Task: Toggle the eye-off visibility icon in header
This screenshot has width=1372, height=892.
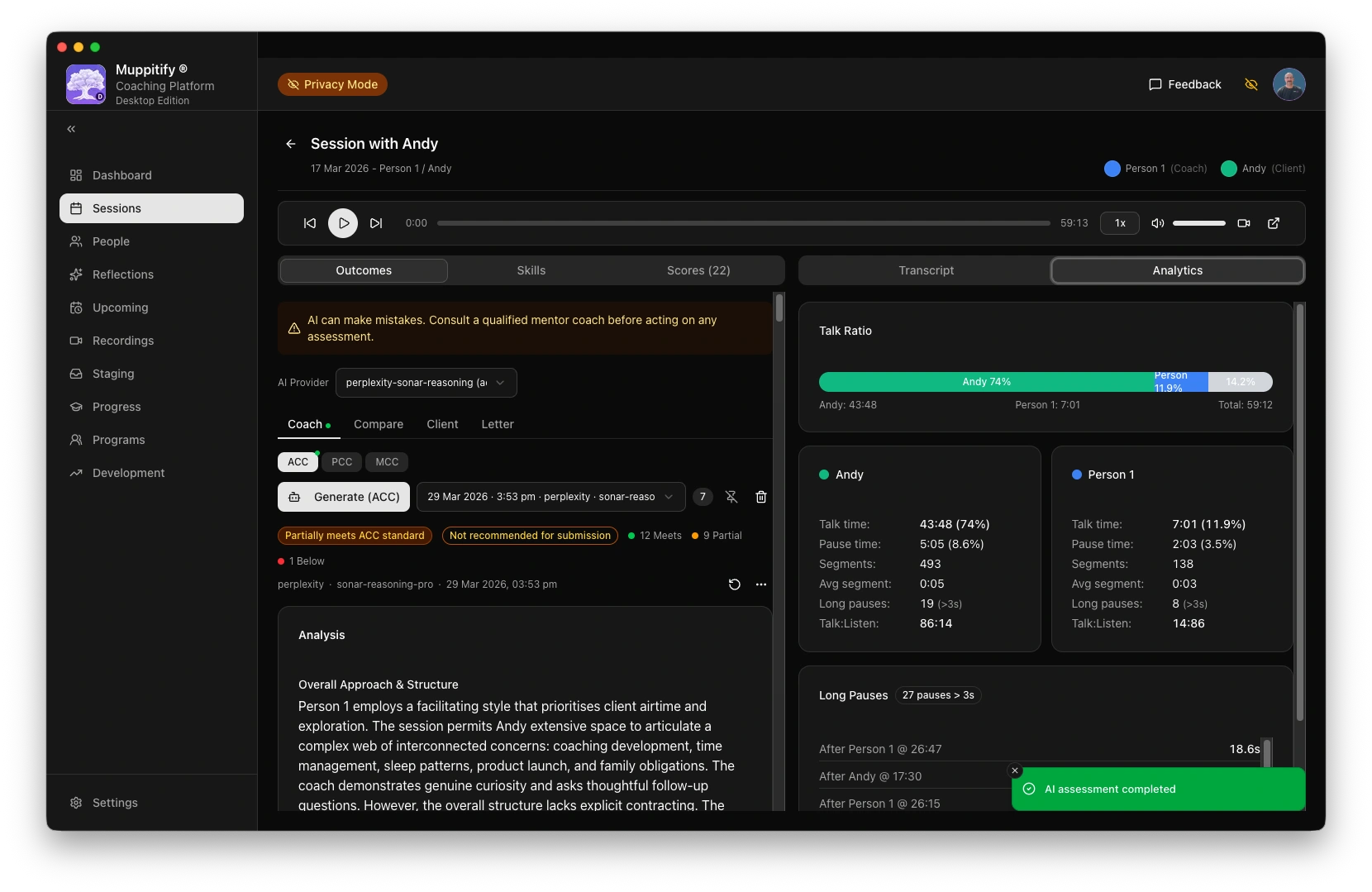Action: [1251, 84]
